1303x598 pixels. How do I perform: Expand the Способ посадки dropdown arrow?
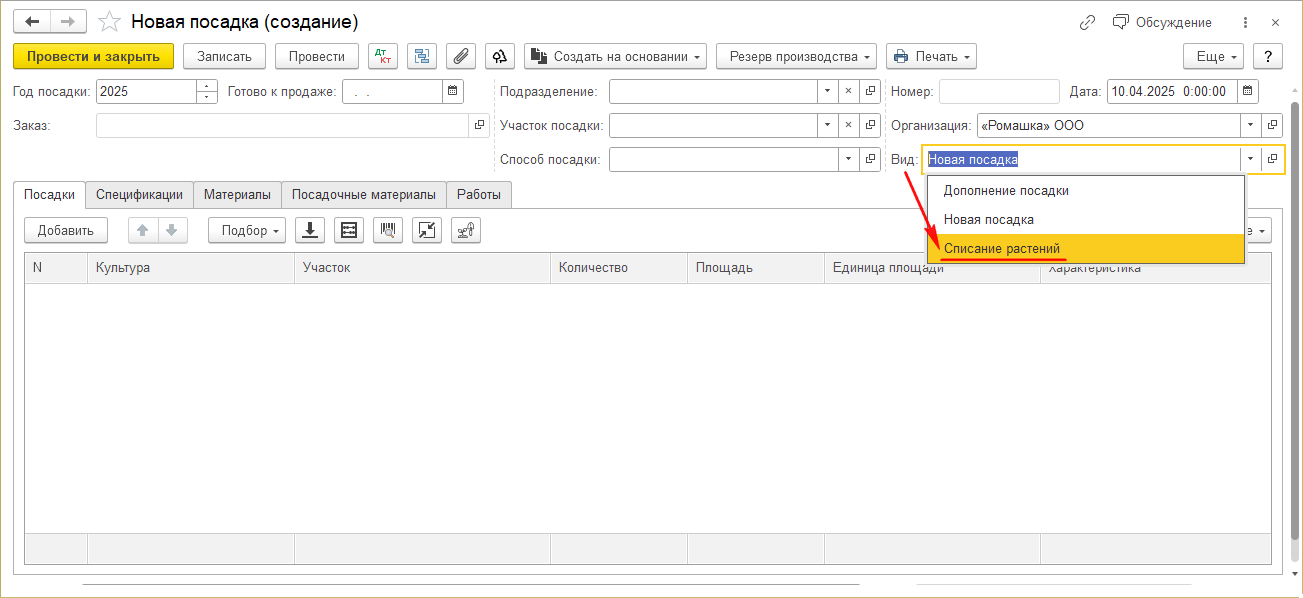pyautogui.click(x=849, y=159)
